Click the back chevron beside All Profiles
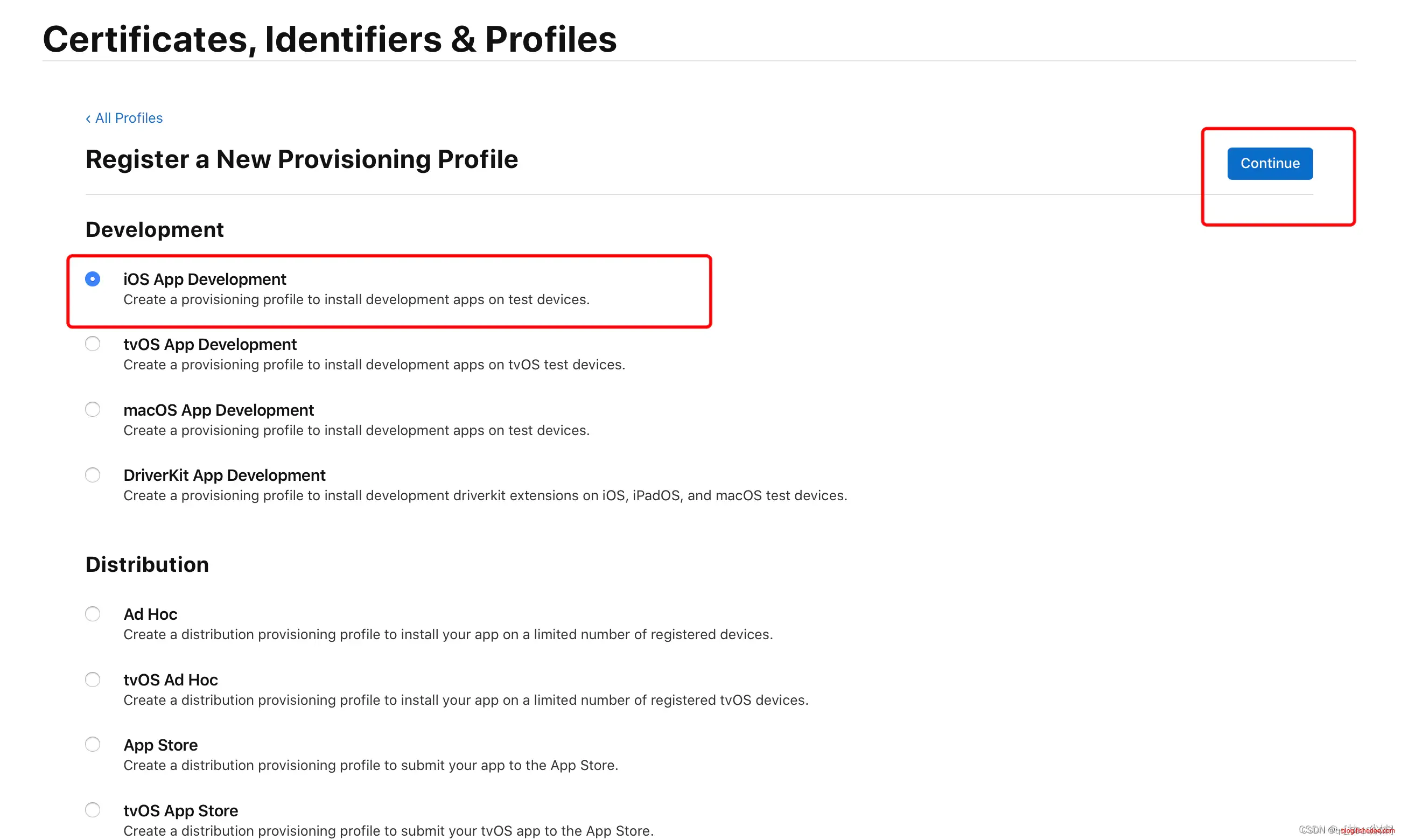Viewport: 1401px width, 840px height. tap(88, 119)
